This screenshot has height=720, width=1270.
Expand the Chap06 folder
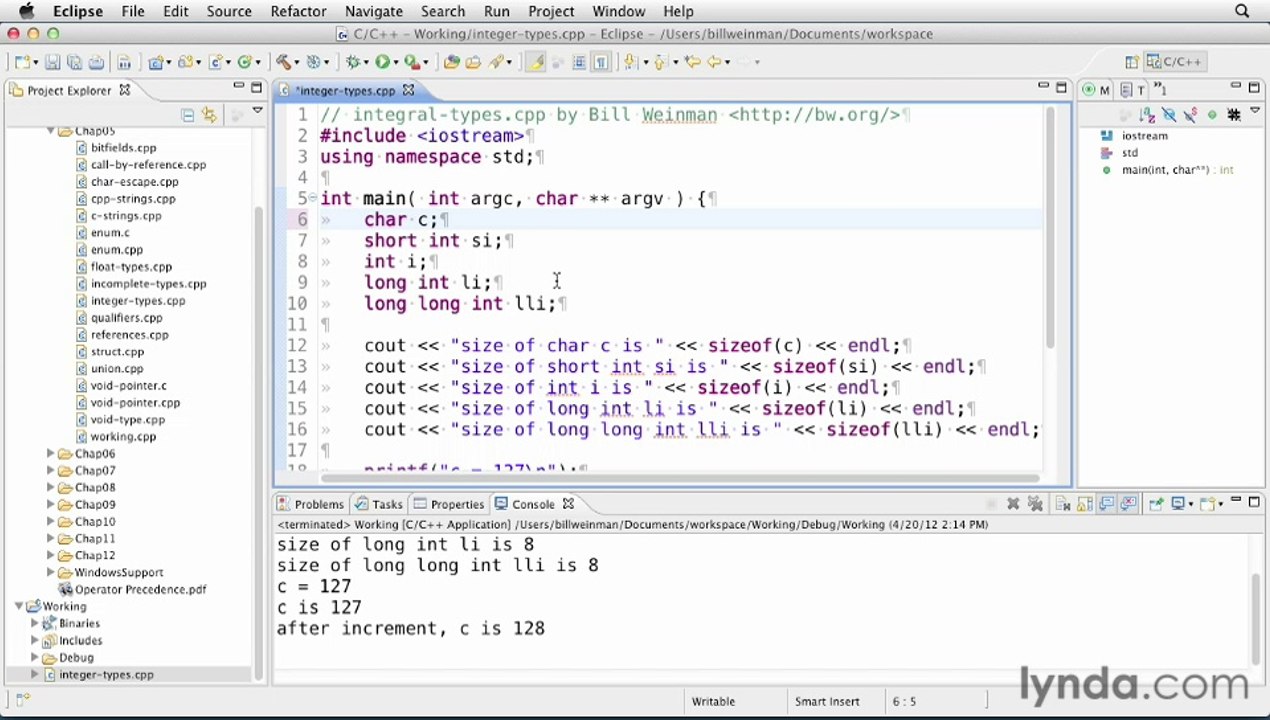pos(51,454)
